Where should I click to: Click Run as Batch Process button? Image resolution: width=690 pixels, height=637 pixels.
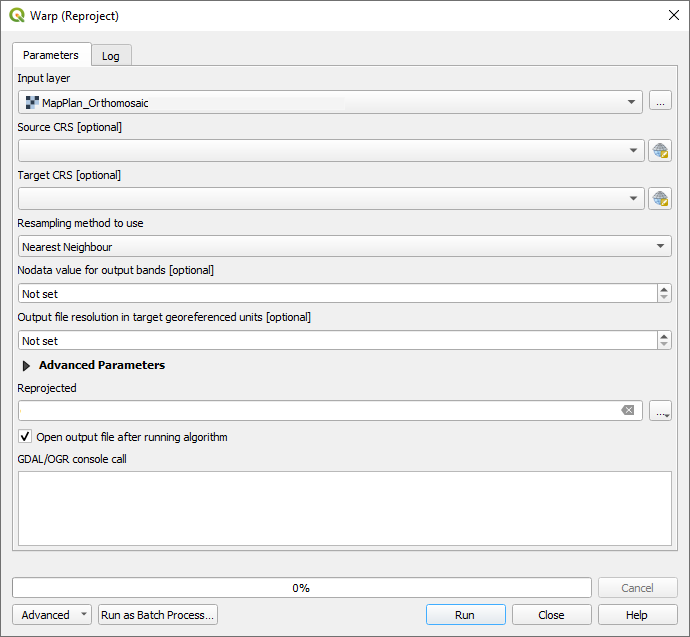[x=158, y=615]
